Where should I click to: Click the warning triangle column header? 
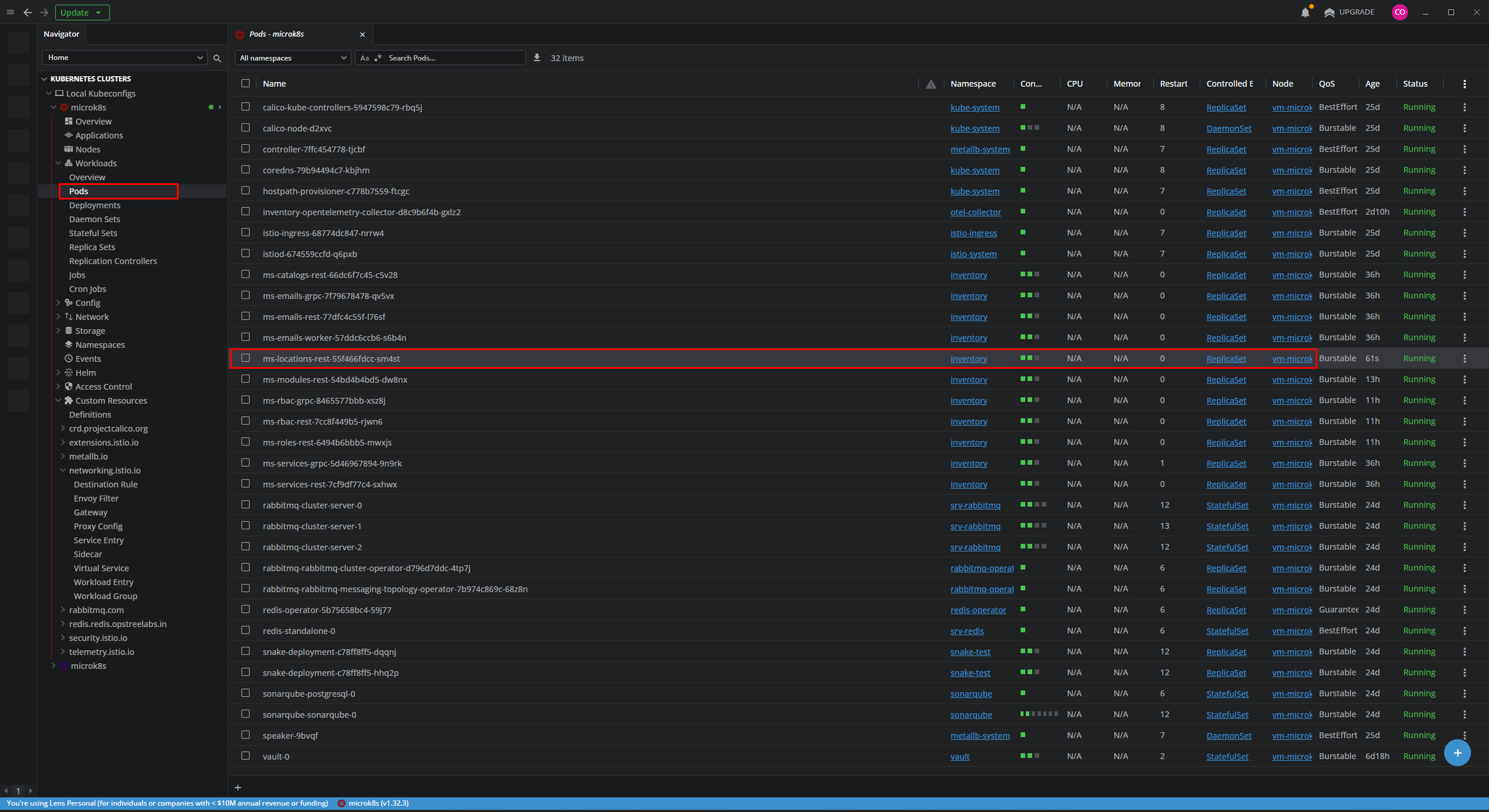click(x=931, y=84)
